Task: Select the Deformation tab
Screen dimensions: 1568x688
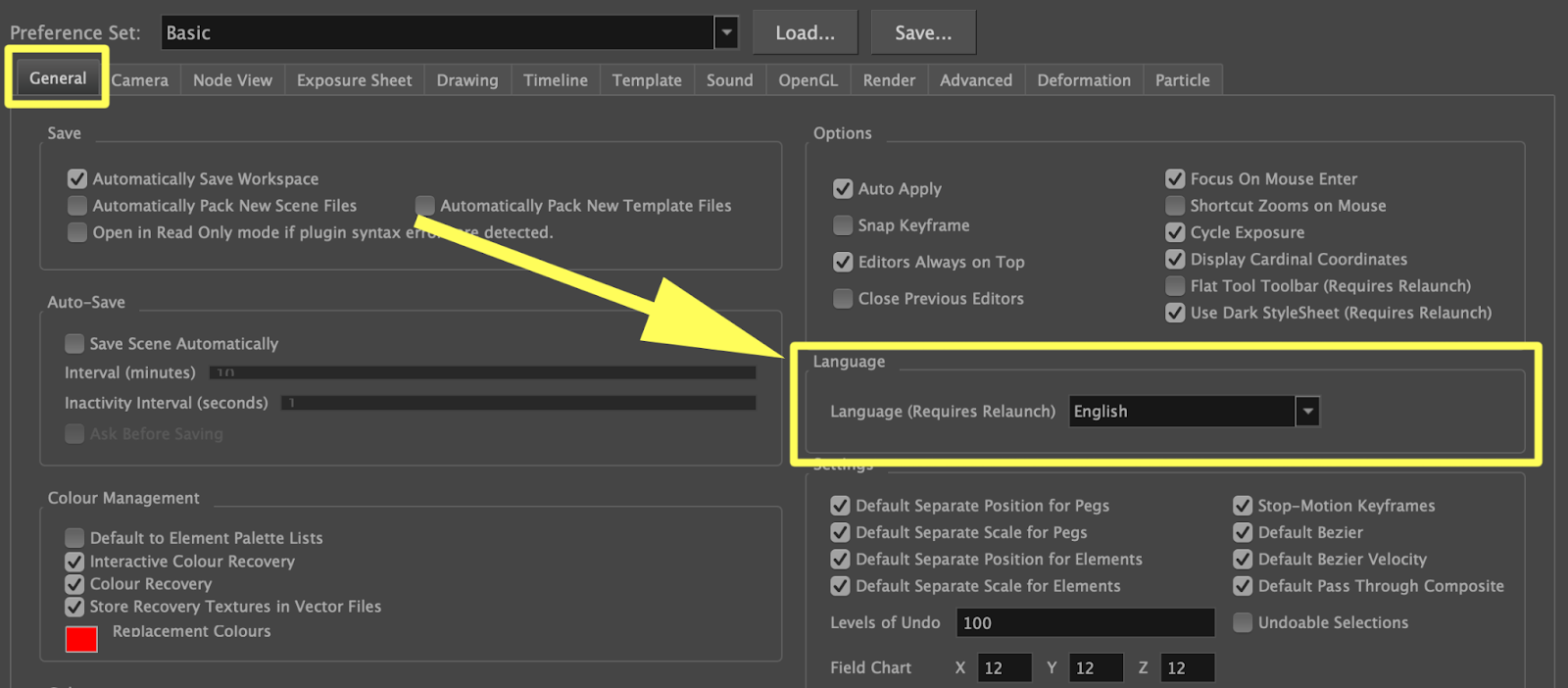Action: point(1083,80)
